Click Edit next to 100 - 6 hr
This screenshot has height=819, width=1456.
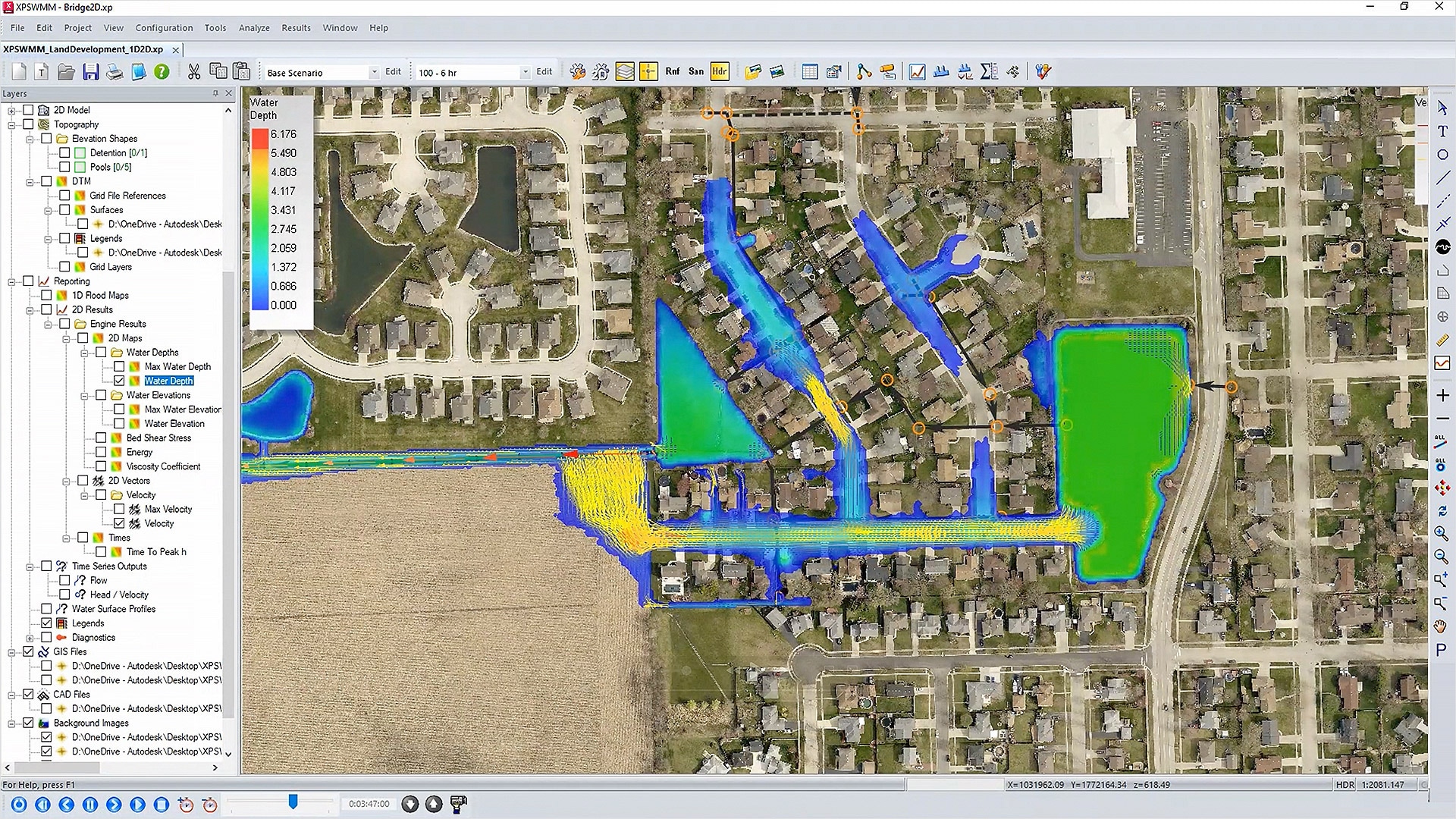click(544, 72)
